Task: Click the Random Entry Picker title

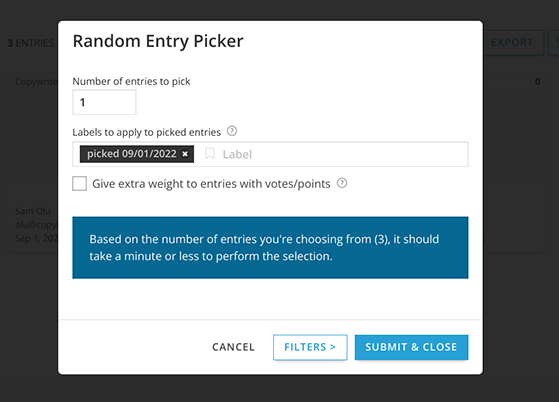Action: pyautogui.click(x=158, y=41)
